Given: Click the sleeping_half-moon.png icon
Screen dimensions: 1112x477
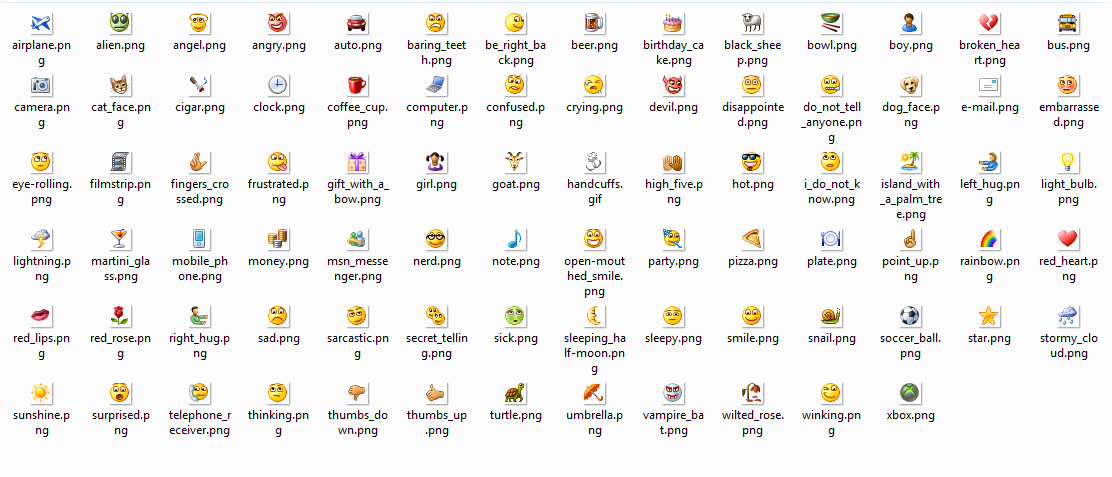Looking at the screenshot, I should 594,316.
